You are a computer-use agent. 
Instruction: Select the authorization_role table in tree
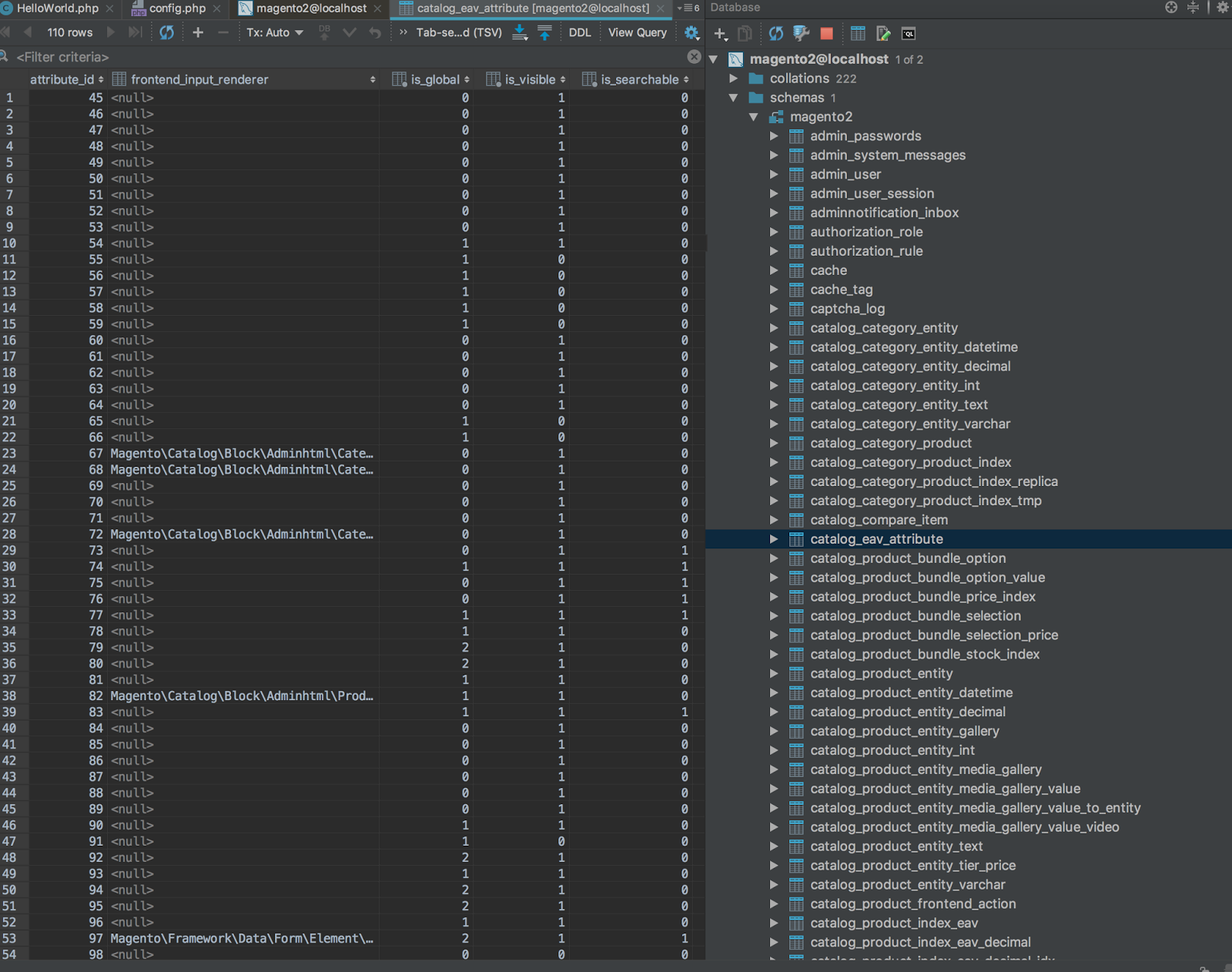(866, 232)
